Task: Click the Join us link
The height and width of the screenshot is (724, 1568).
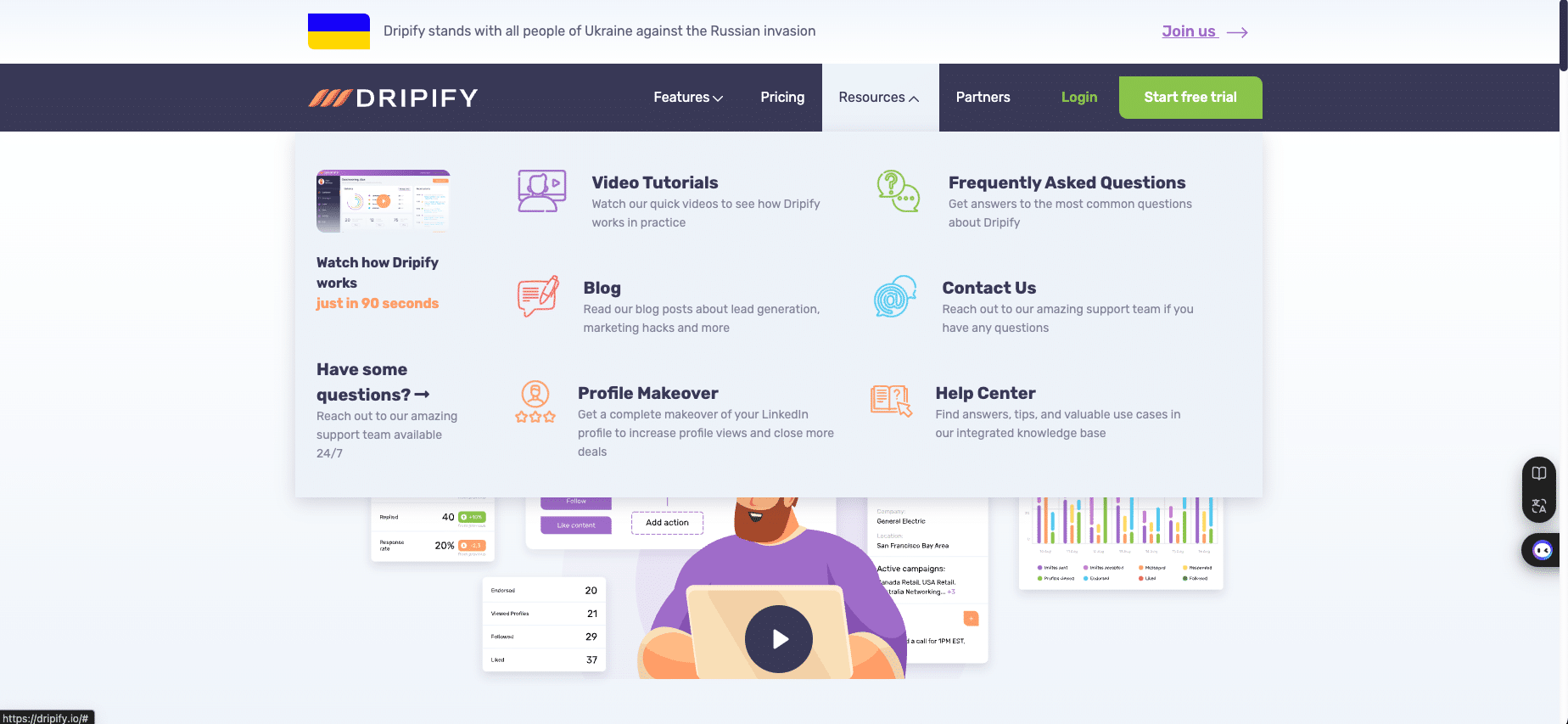Action: [1190, 31]
